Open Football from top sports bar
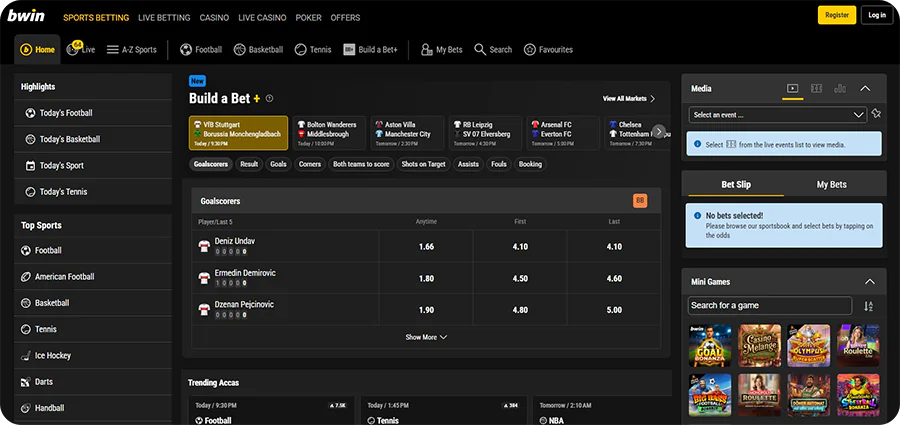Image resolution: width=900 pixels, height=425 pixels. pos(201,49)
